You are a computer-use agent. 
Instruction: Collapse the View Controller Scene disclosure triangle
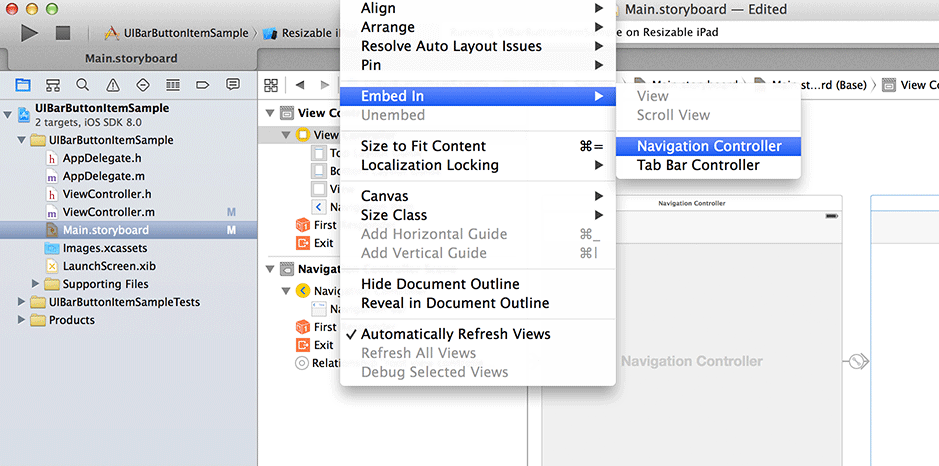pos(271,113)
